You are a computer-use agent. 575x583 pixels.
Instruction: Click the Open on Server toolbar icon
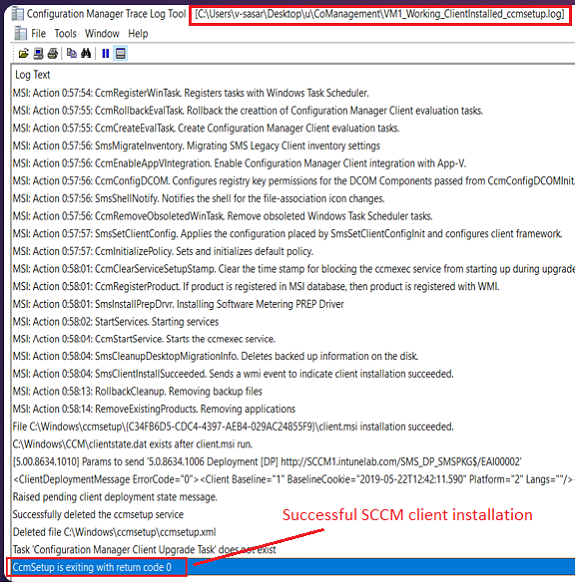pyautogui.click(x=38, y=54)
